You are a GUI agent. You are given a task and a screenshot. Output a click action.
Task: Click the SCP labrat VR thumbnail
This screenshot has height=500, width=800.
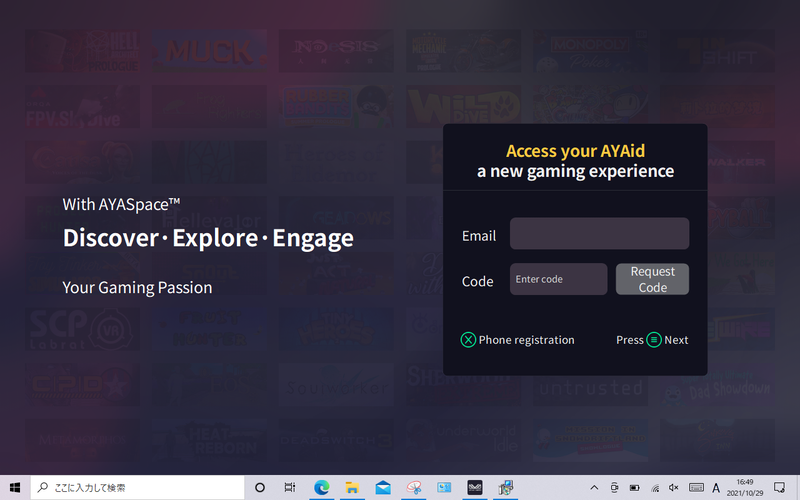click(x=83, y=329)
